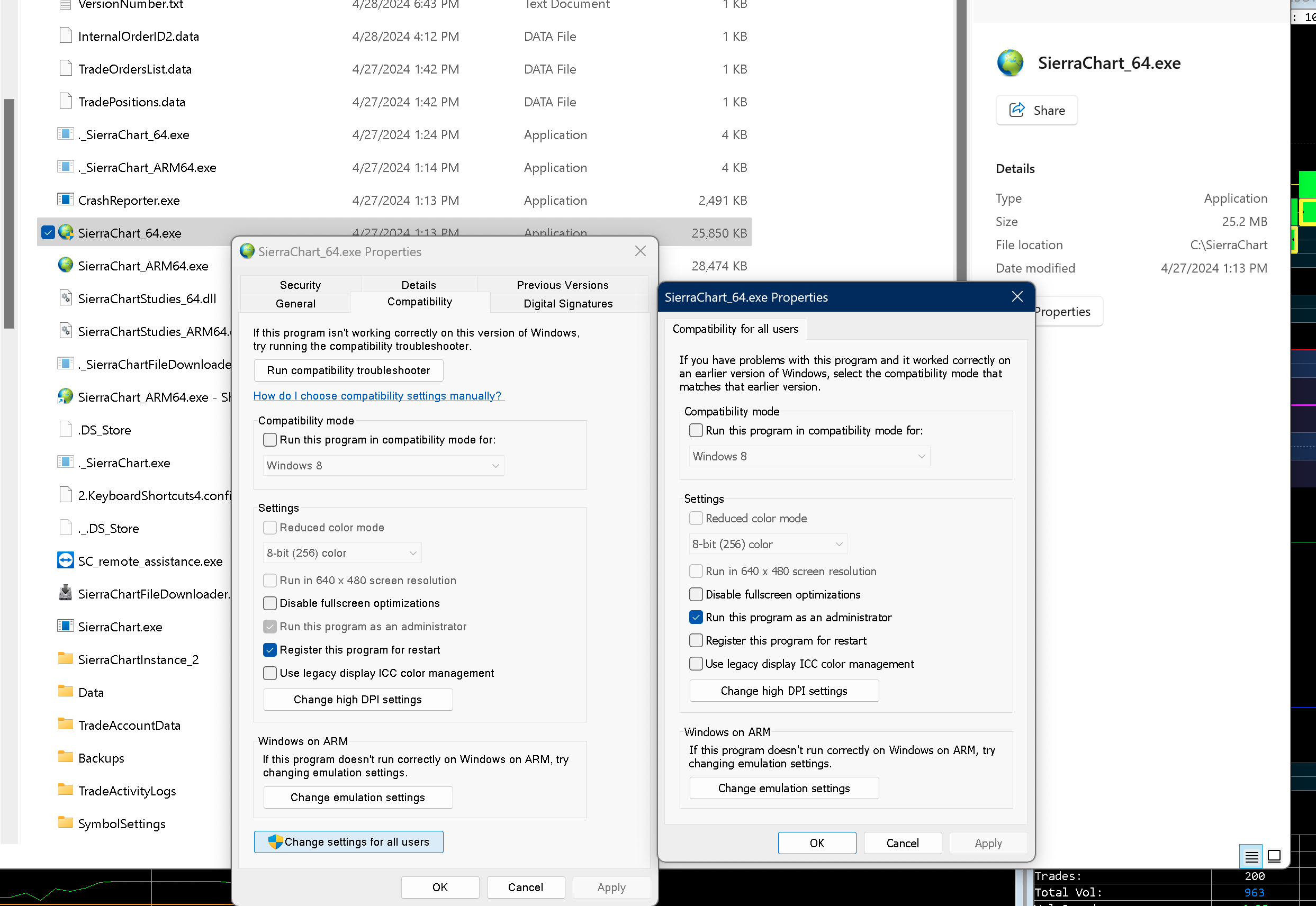Enable Disable fullscreen optimizations in left dialog

(270, 603)
